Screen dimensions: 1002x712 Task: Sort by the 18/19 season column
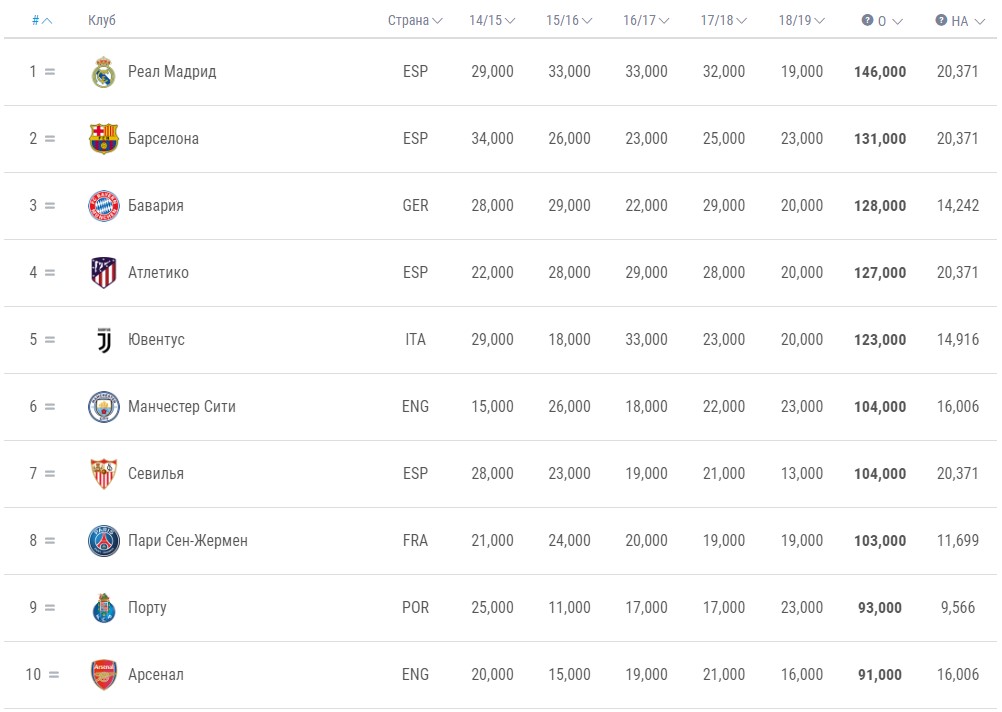coord(801,20)
